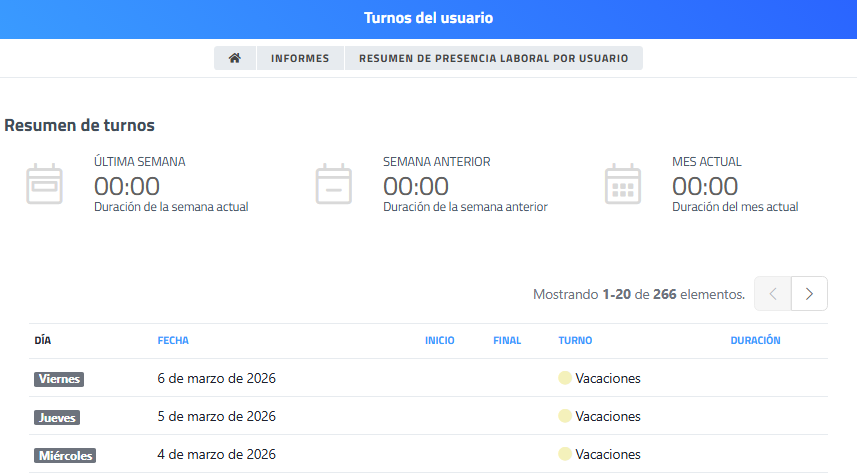Click the Jueves day badge
Screen dimensions: 857x475
(57, 417)
